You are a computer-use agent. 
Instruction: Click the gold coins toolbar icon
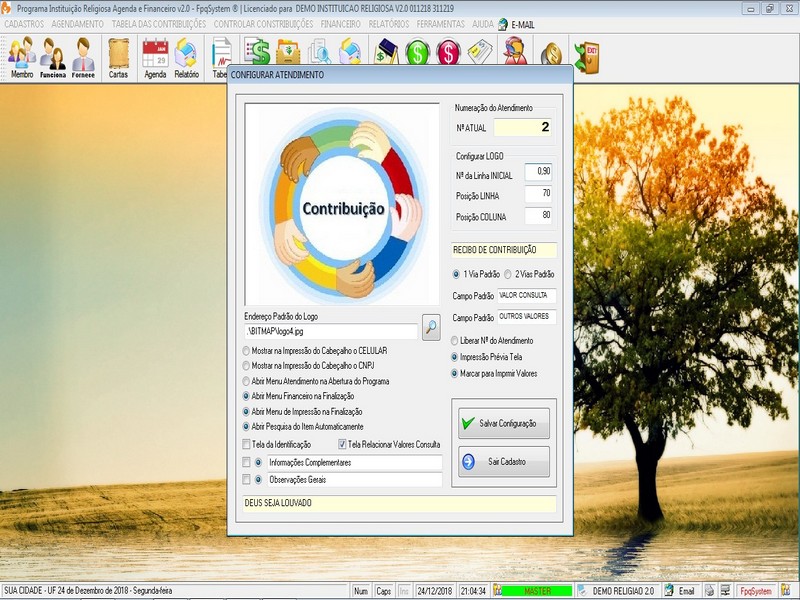[x=551, y=54]
